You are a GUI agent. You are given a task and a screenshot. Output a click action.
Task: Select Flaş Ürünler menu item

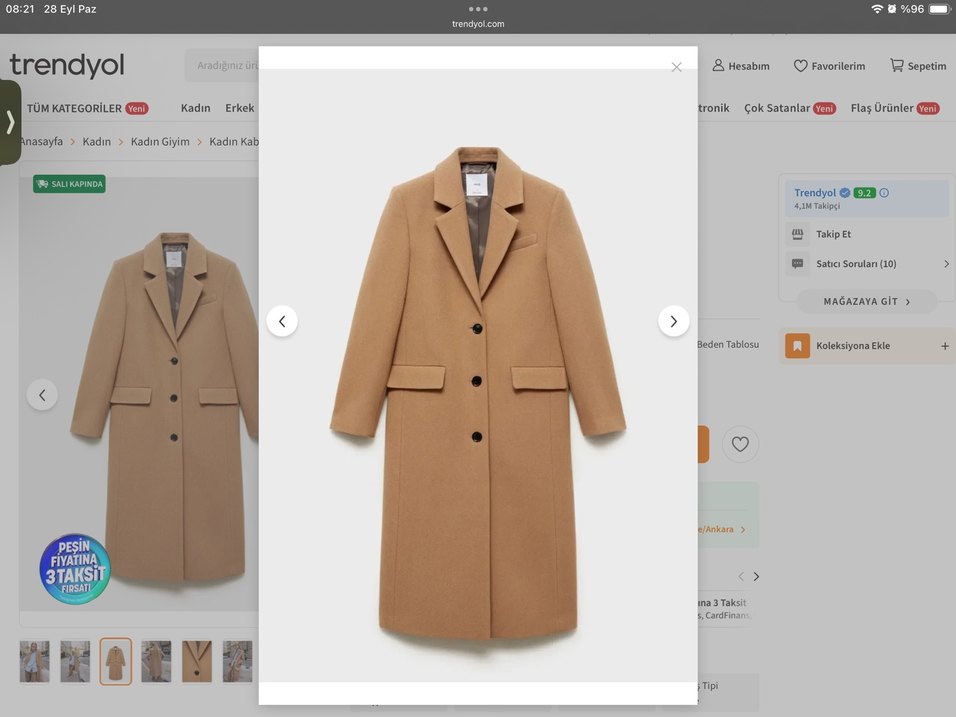tap(882, 108)
